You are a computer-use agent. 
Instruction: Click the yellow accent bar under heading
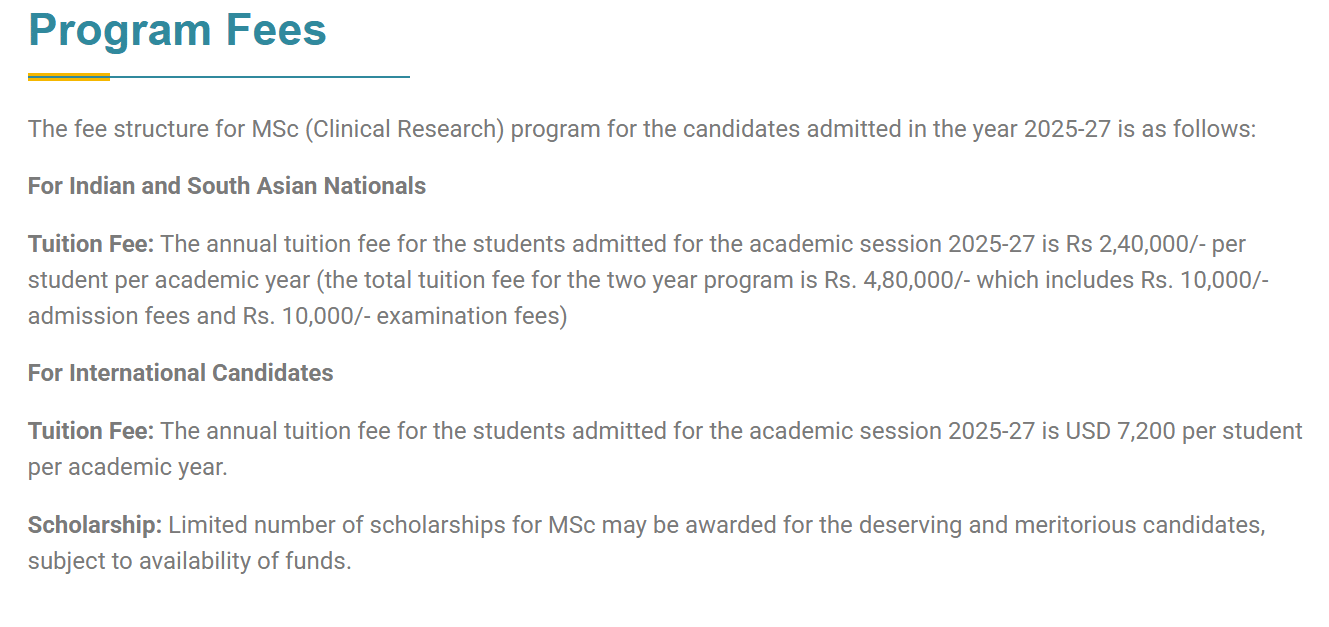click(68, 77)
